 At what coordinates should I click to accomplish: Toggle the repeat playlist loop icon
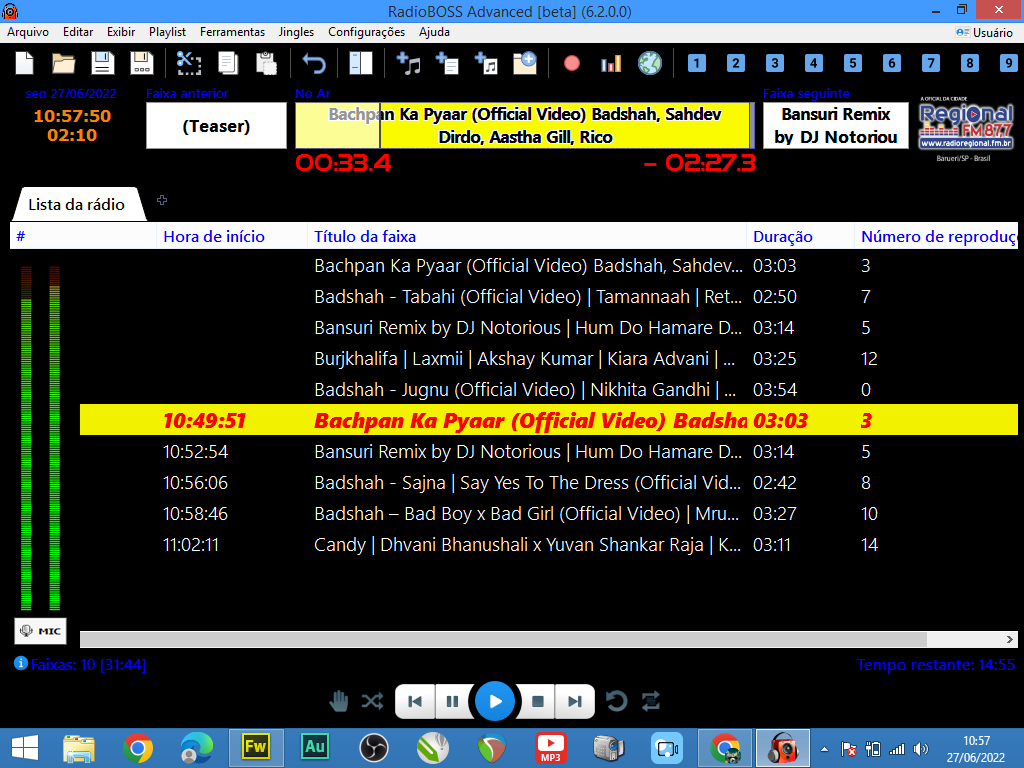coord(651,701)
